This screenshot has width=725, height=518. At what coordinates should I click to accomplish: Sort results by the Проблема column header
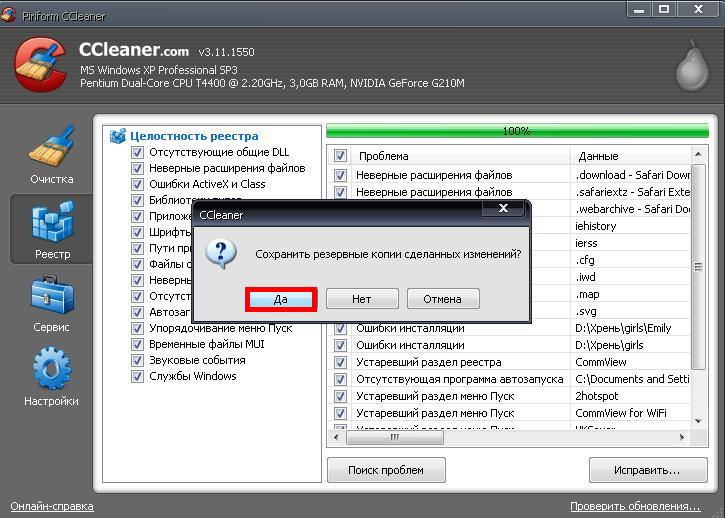460,156
